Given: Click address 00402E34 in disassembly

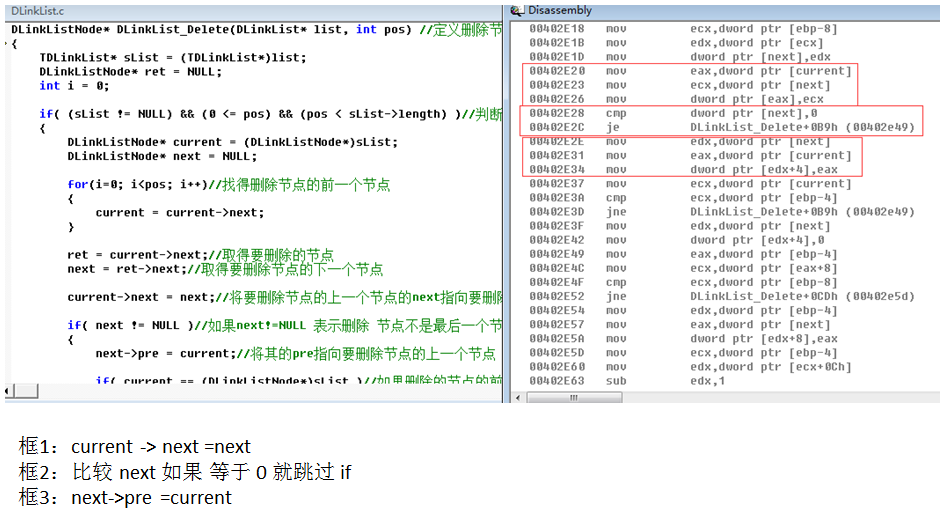Looking at the screenshot, I should (557, 169).
